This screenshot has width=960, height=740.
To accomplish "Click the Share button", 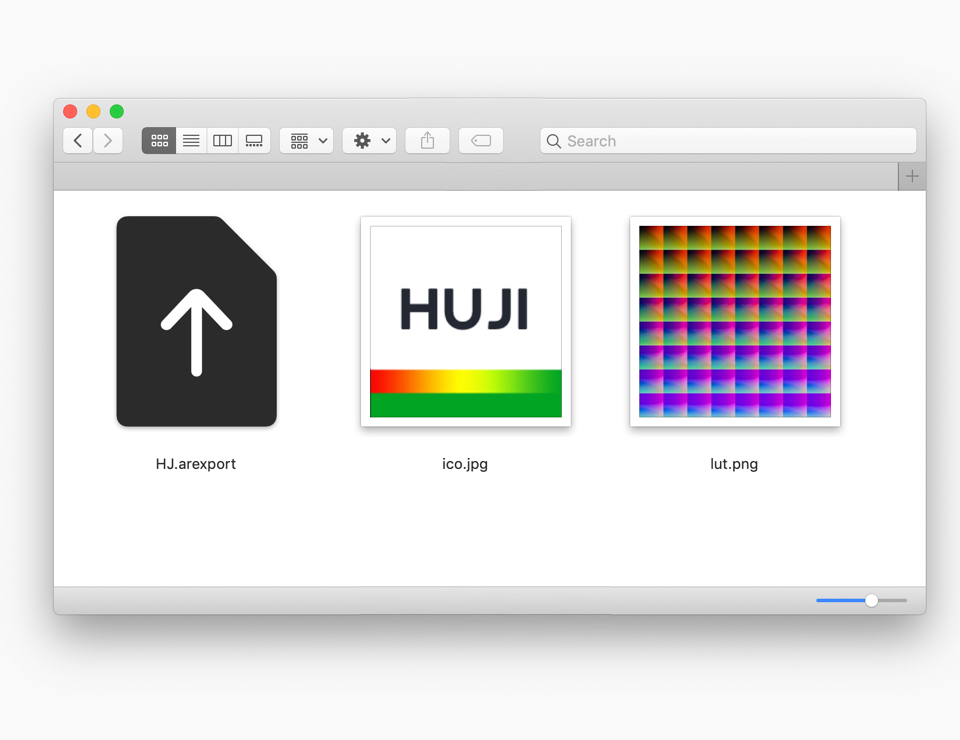I will [427, 141].
